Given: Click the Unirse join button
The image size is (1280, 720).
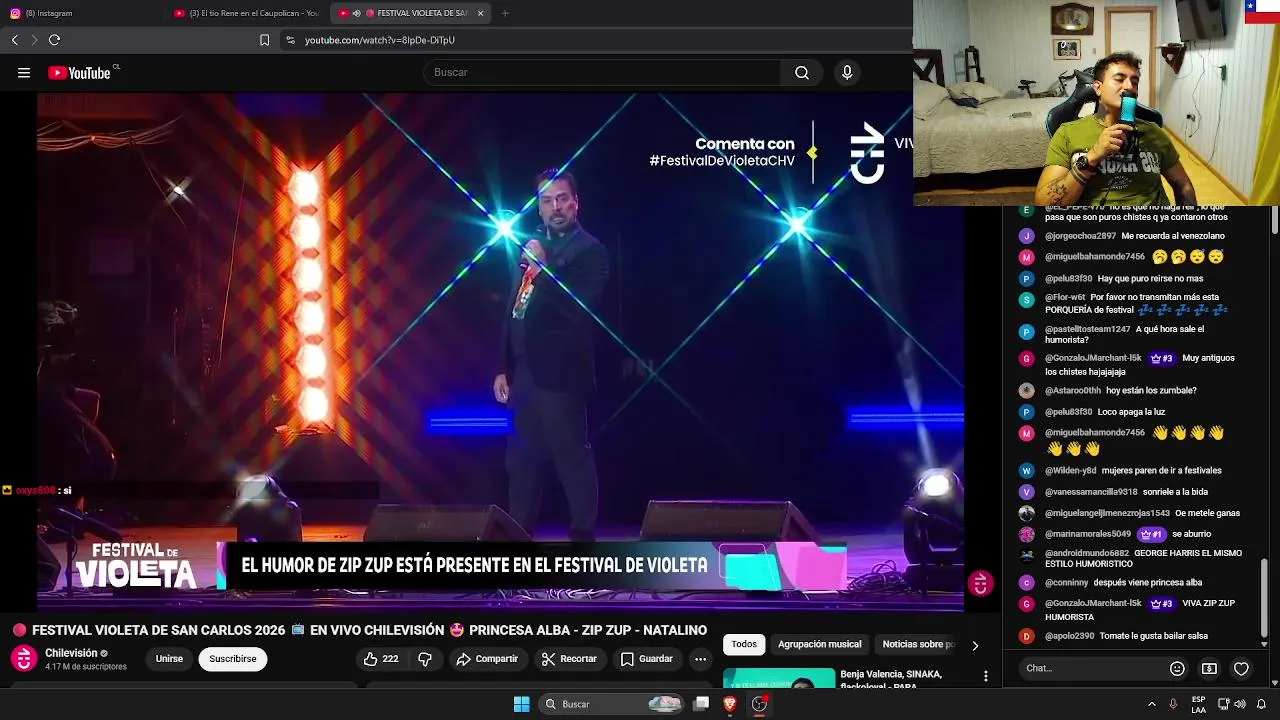Looking at the screenshot, I should coord(169,659).
